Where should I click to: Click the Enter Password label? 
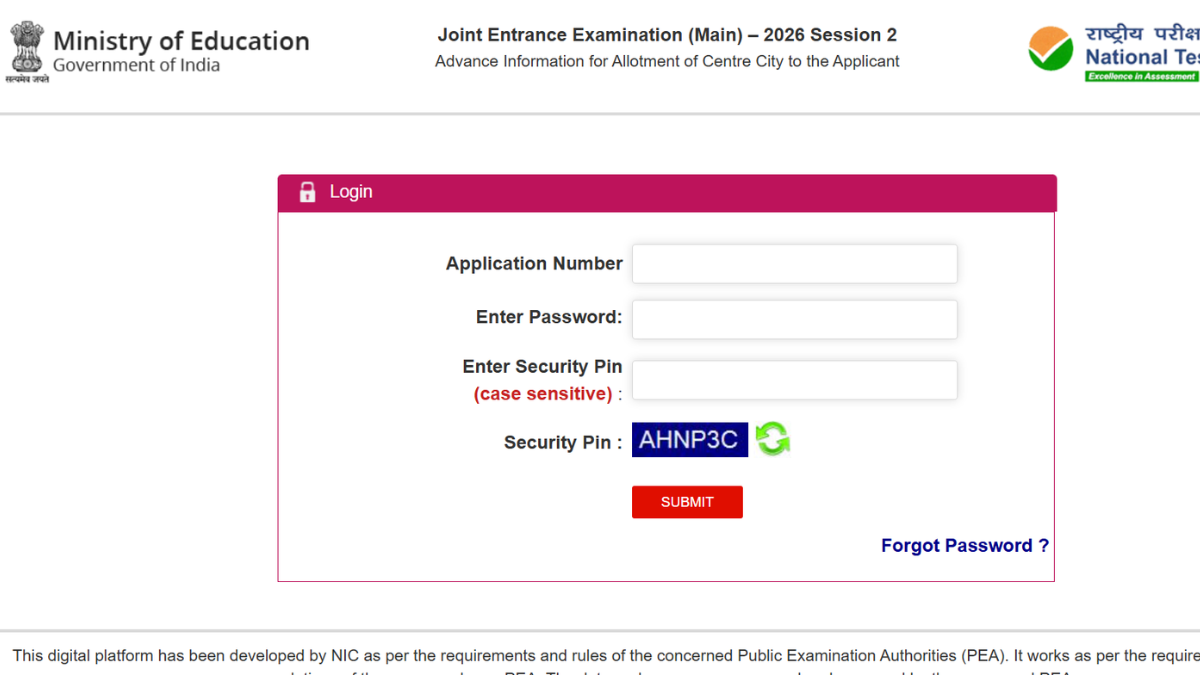point(548,317)
